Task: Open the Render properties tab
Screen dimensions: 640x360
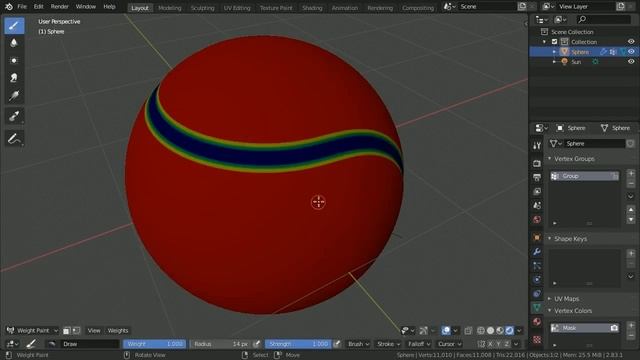Action: point(537,163)
